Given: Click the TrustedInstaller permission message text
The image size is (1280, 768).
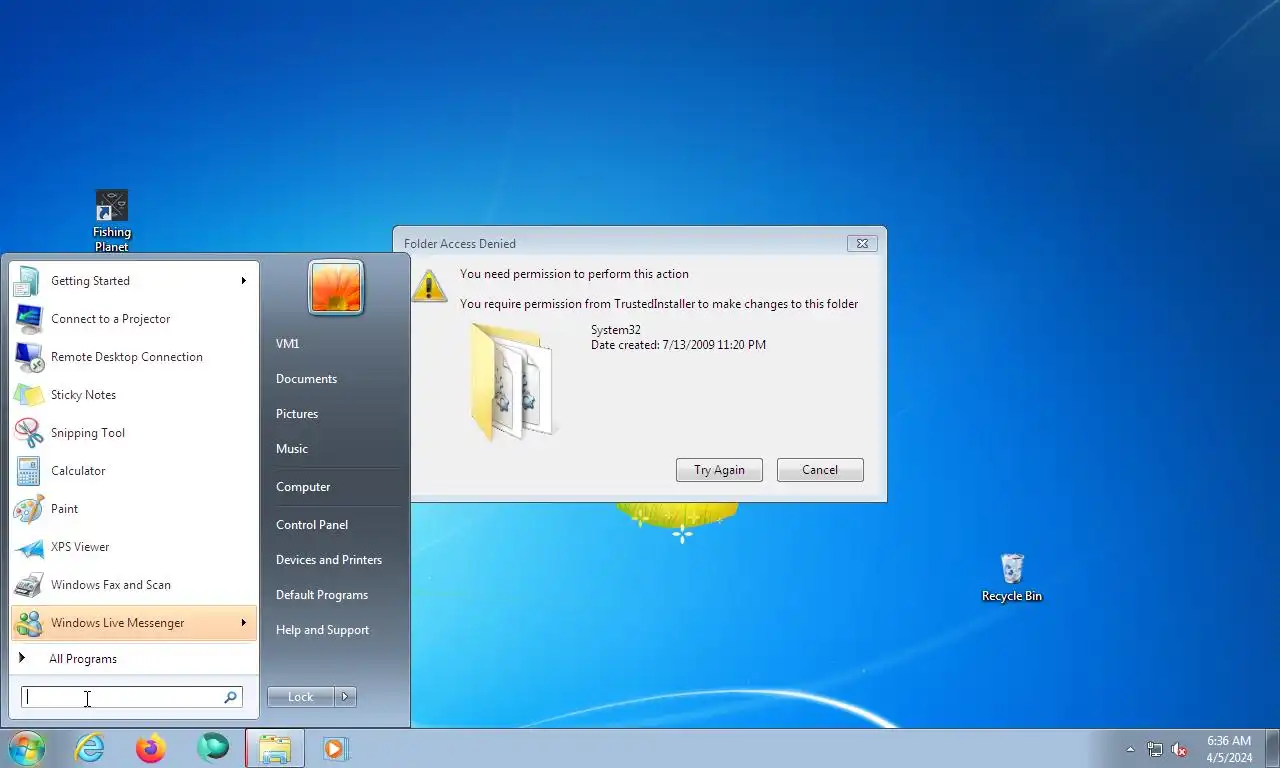Looking at the screenshot, I should pos(659,304).
